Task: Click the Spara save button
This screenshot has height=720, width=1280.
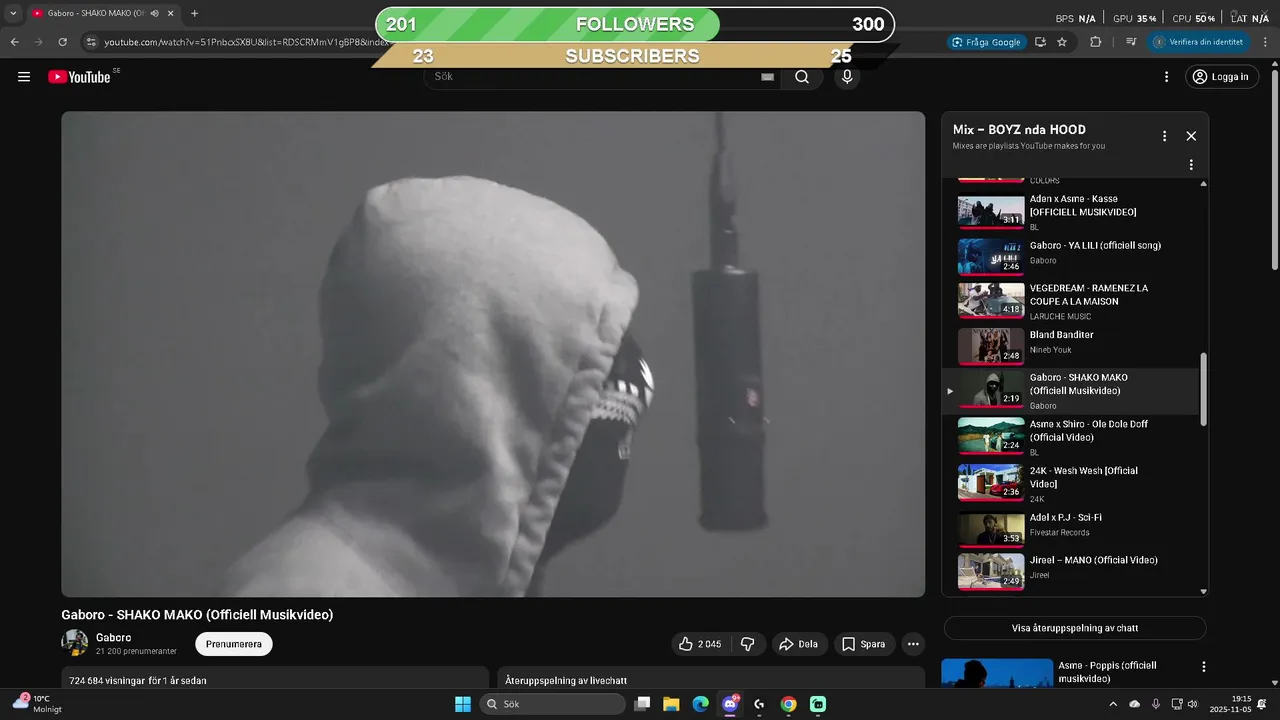Action: coord(863,644)
